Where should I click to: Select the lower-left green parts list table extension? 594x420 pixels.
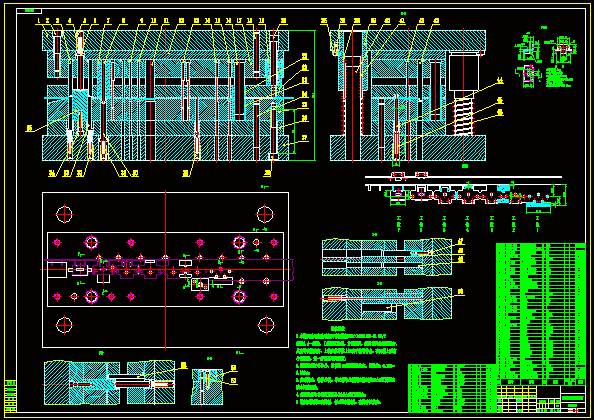(x=452, y=388)
